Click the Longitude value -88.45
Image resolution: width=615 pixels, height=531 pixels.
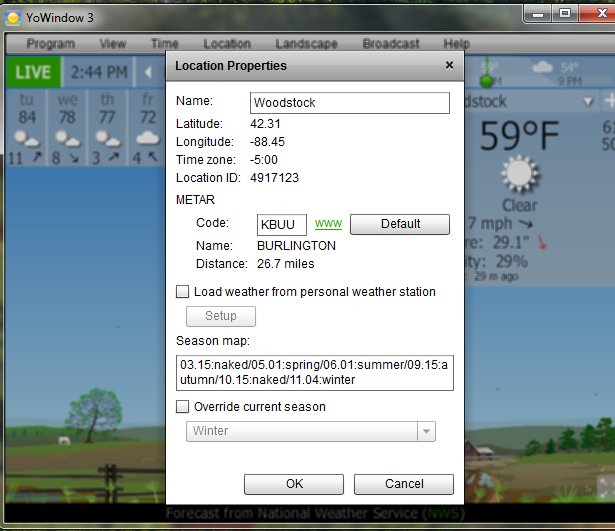point(267,142)
